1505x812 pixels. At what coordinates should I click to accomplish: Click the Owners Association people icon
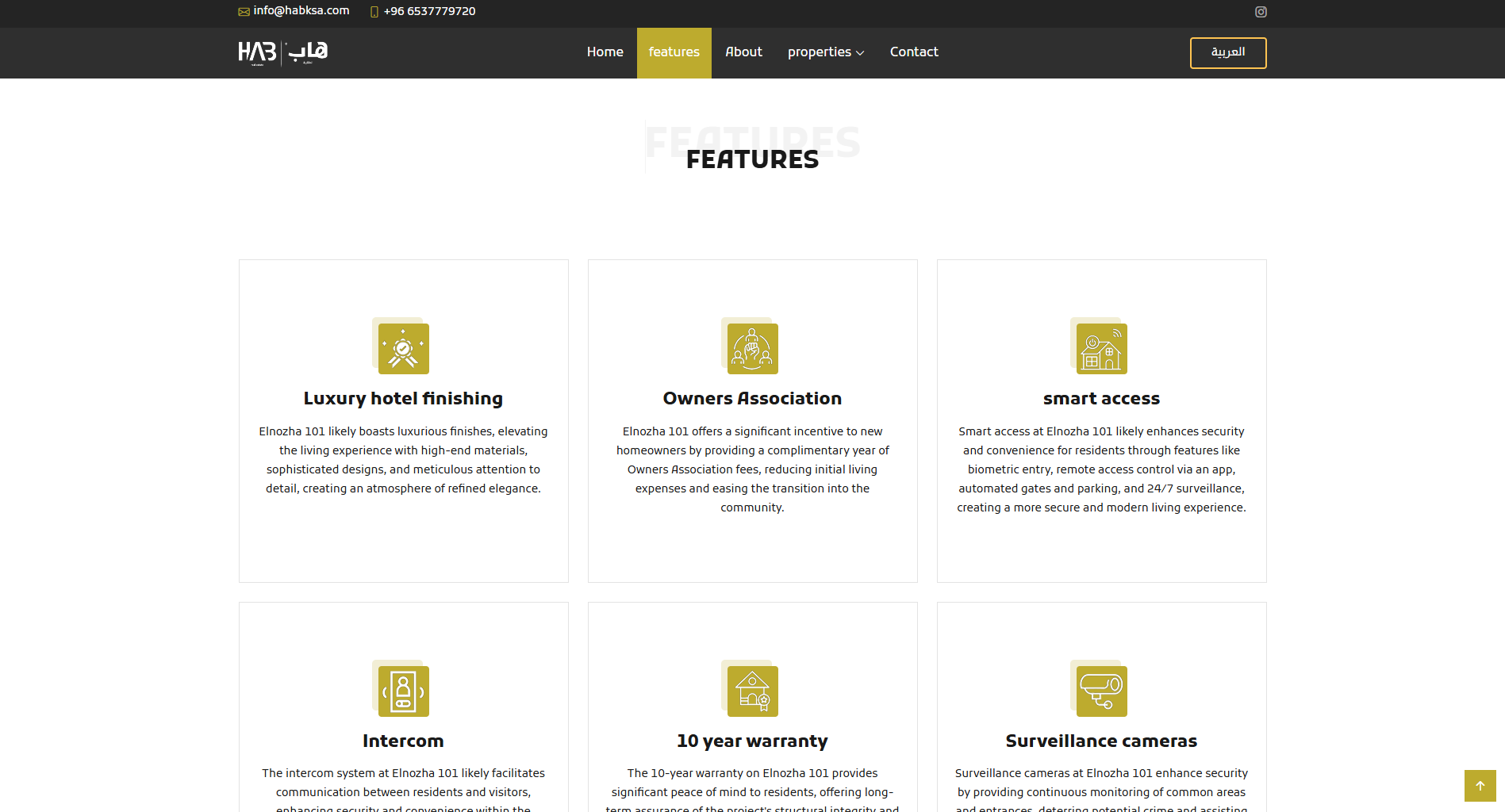[x=752, y=348]
